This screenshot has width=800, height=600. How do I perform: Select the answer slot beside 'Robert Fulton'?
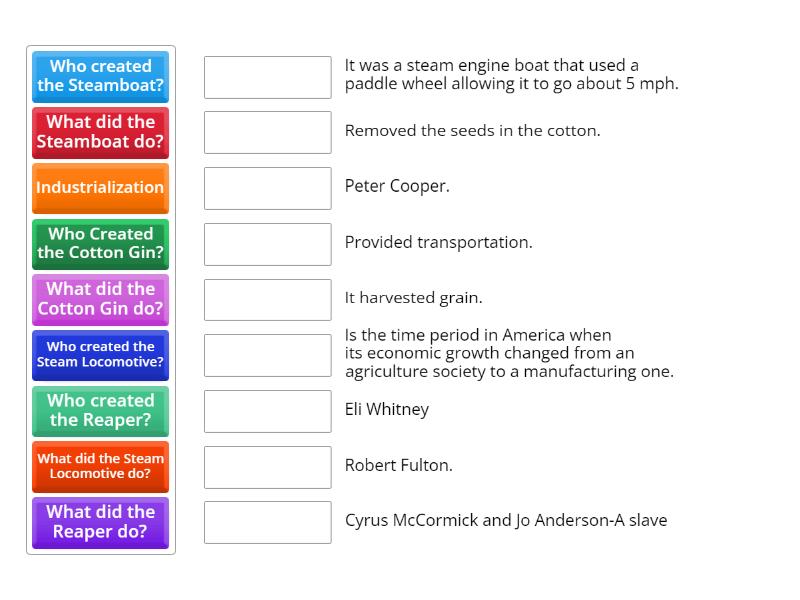[267, 466]
